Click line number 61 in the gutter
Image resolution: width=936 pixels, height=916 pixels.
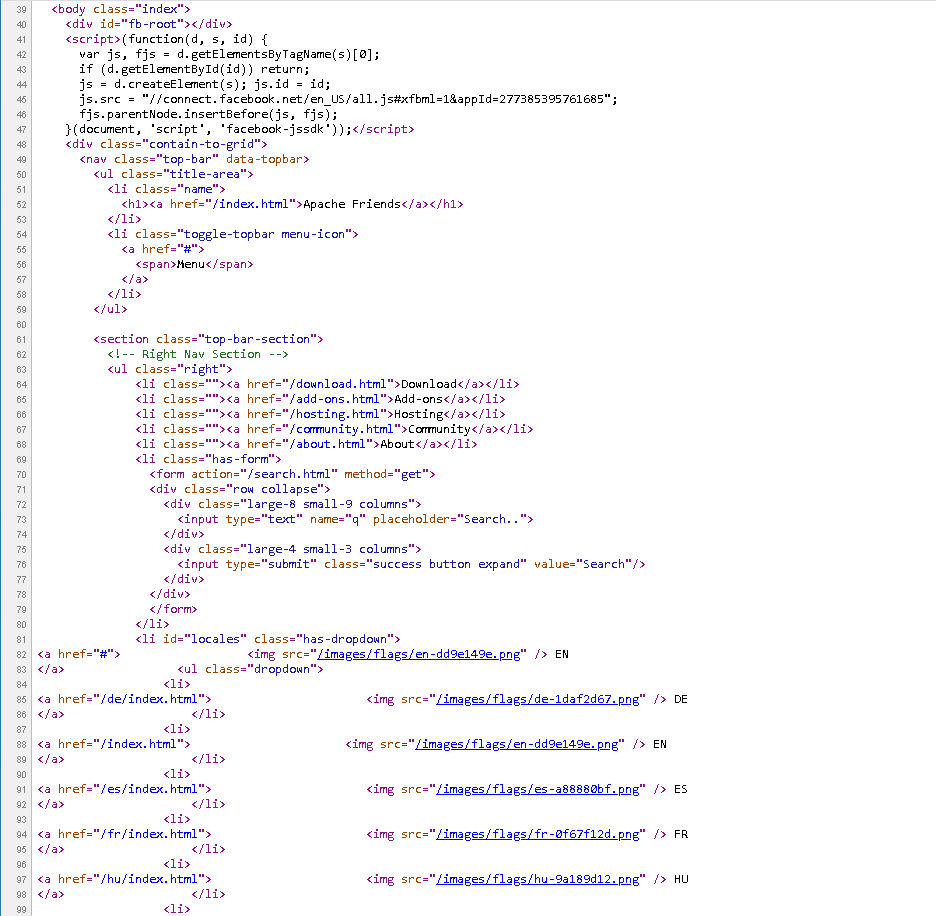(21, 340)
